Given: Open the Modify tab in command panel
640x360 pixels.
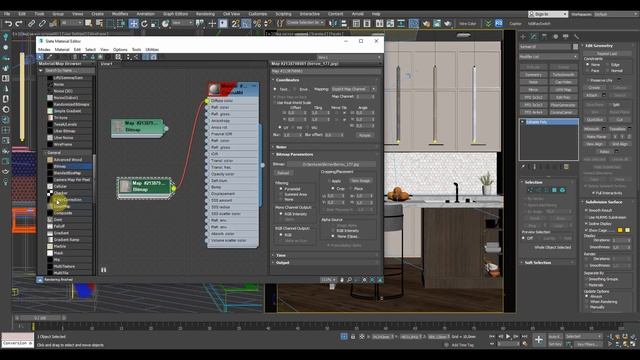Looking at the screenshot, I should pos(533,37).
